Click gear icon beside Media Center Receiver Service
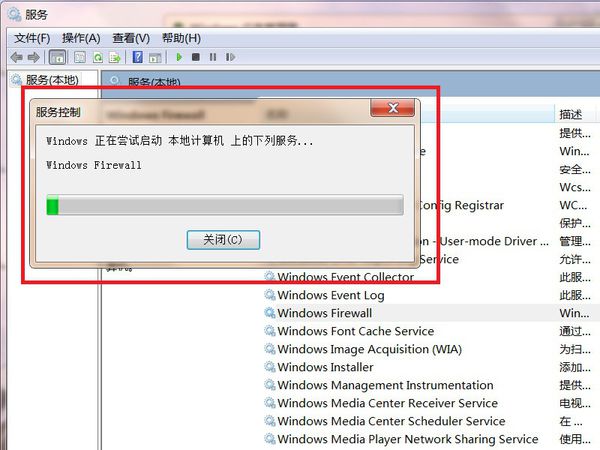Viewport: 600px width, 450px height. [x=270, y=403]
